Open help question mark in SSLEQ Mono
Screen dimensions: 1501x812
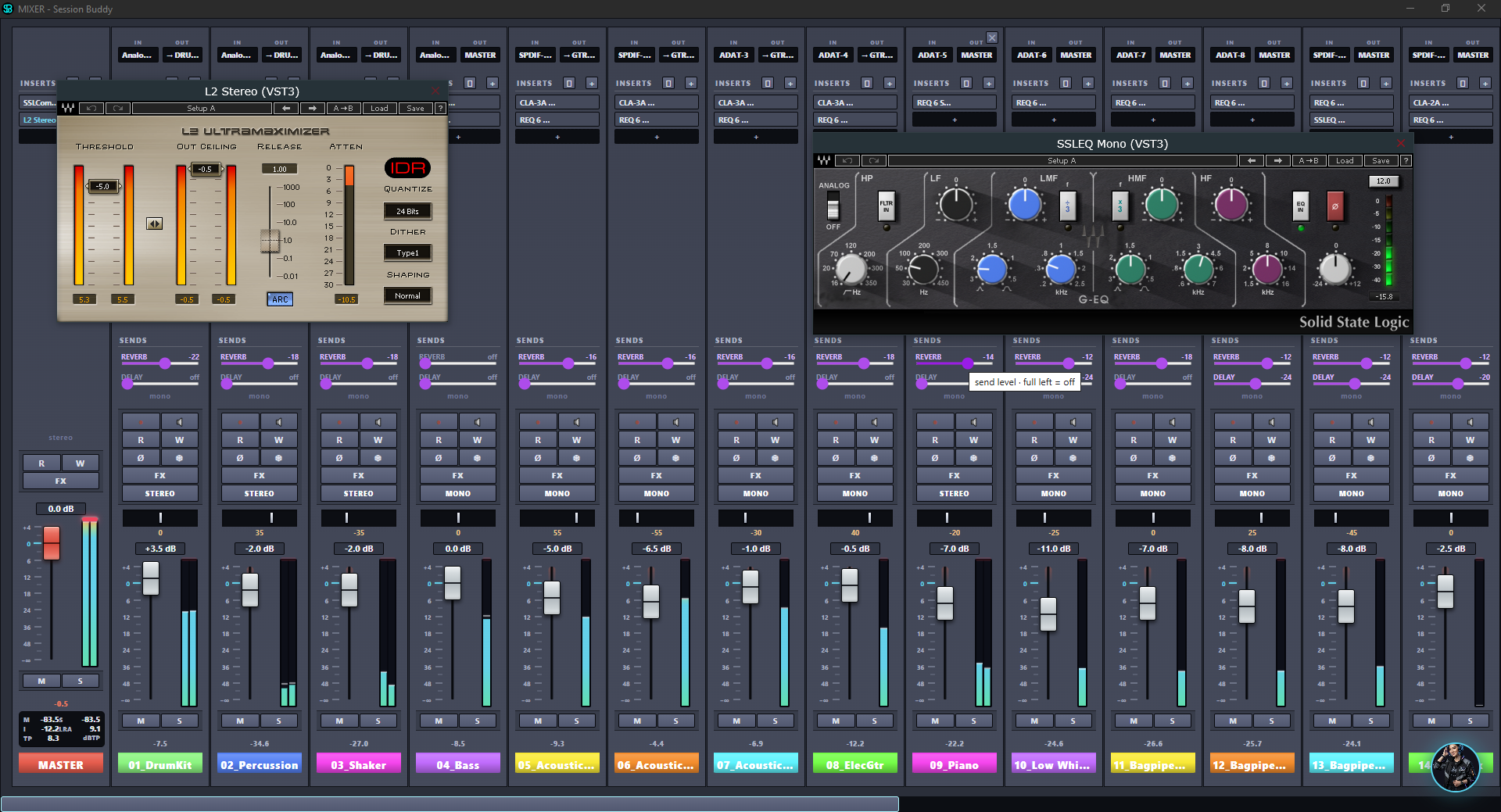(1406, 161)
